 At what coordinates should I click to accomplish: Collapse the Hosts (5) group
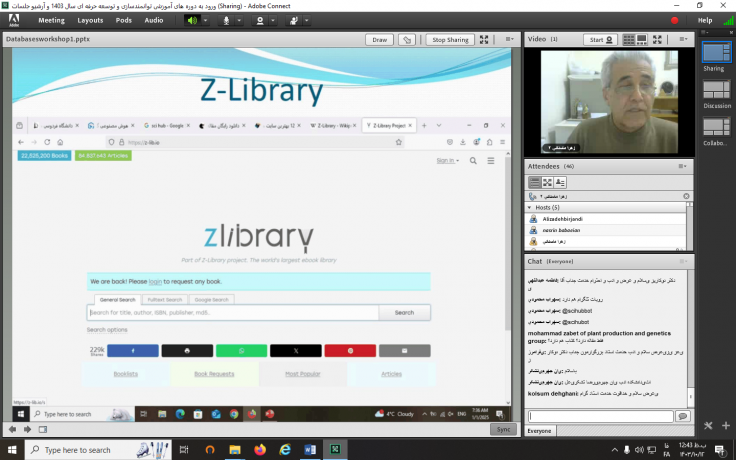pos(529,207)
